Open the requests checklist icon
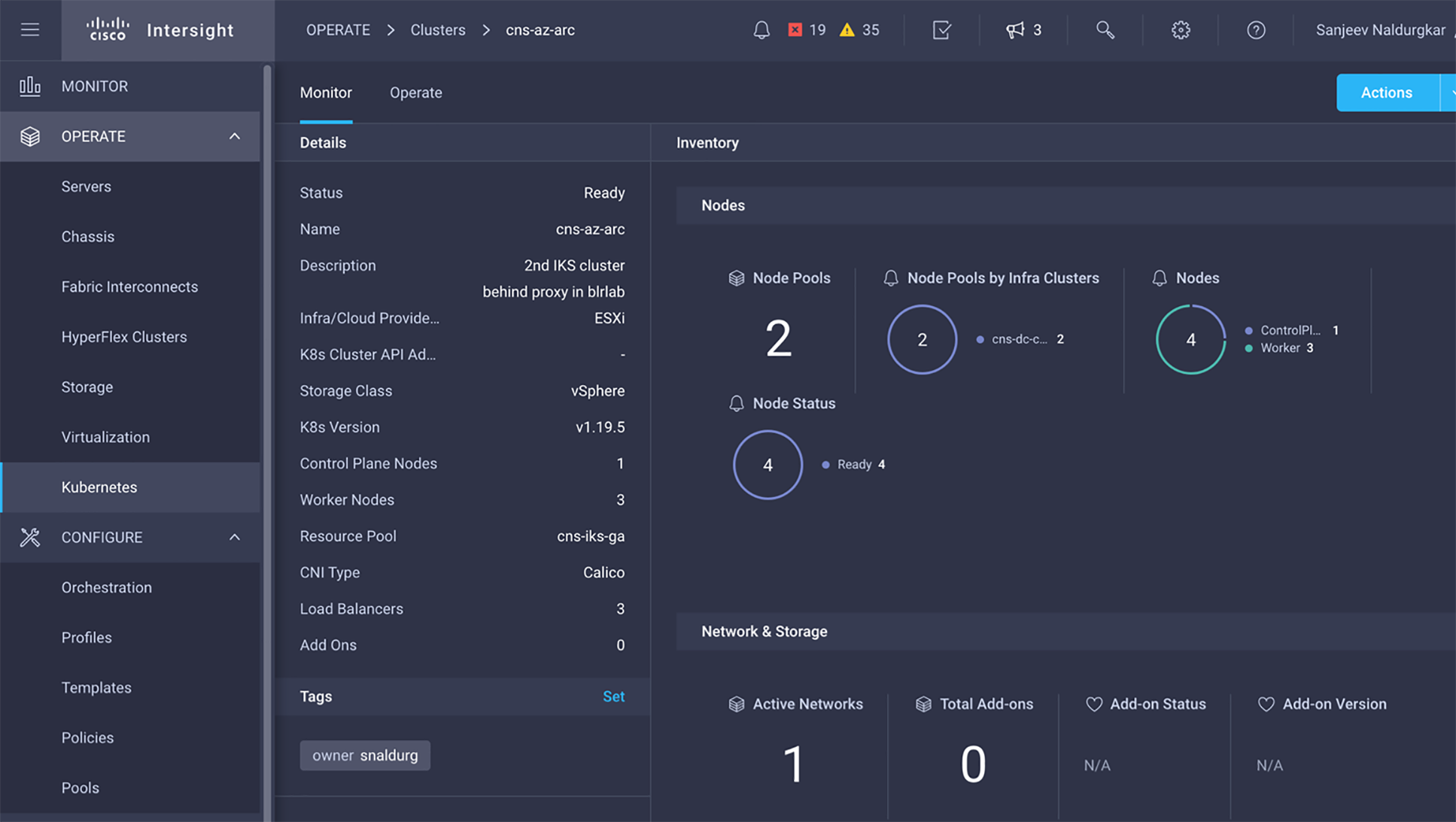1456x822 pixels. tap(941, 30)
